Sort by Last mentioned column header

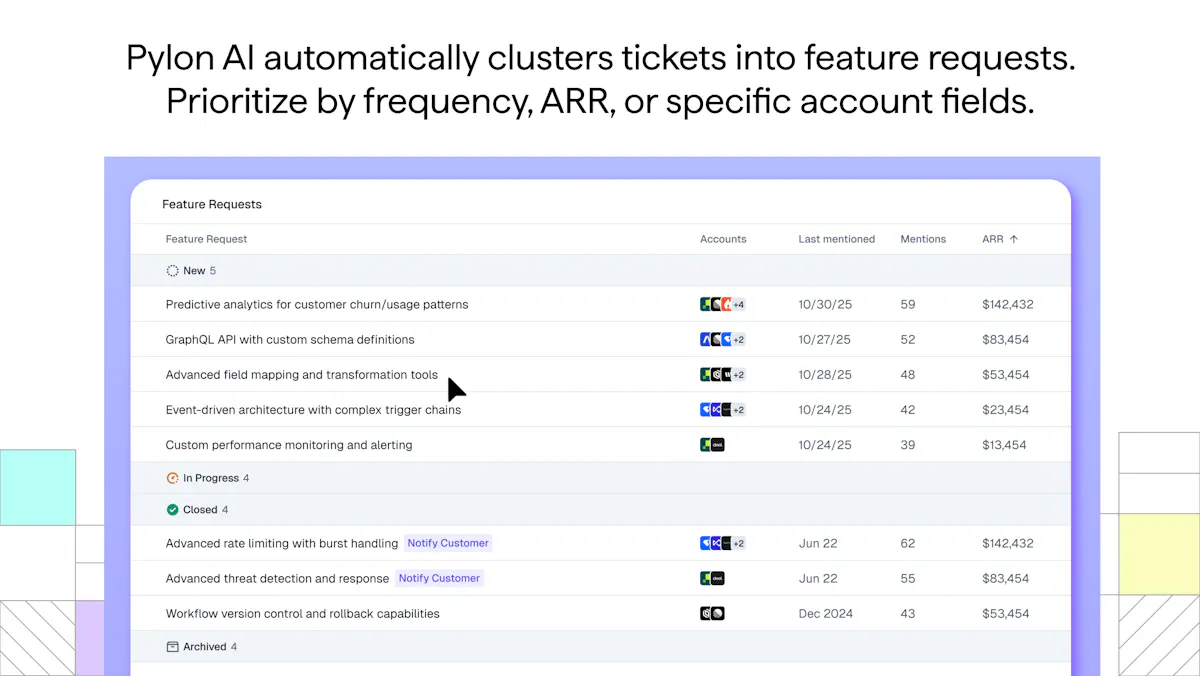click(836, 239)
